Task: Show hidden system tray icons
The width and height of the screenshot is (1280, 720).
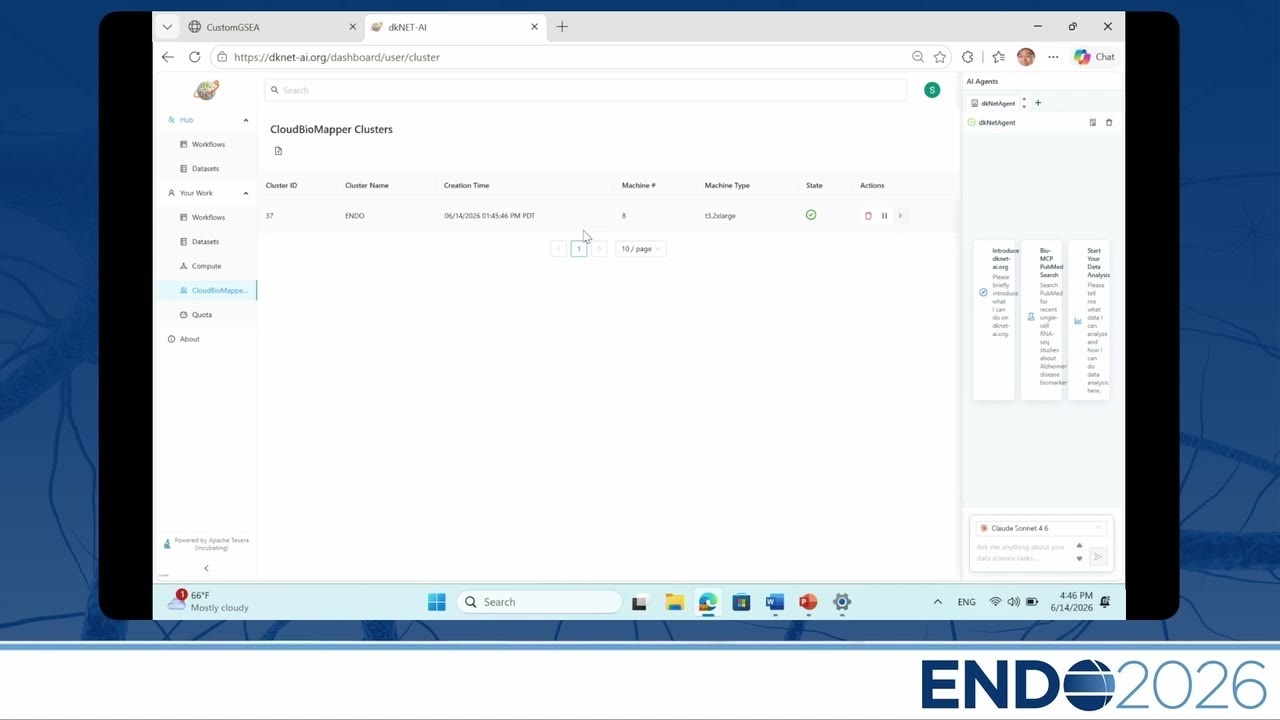Action: (937, 602)
